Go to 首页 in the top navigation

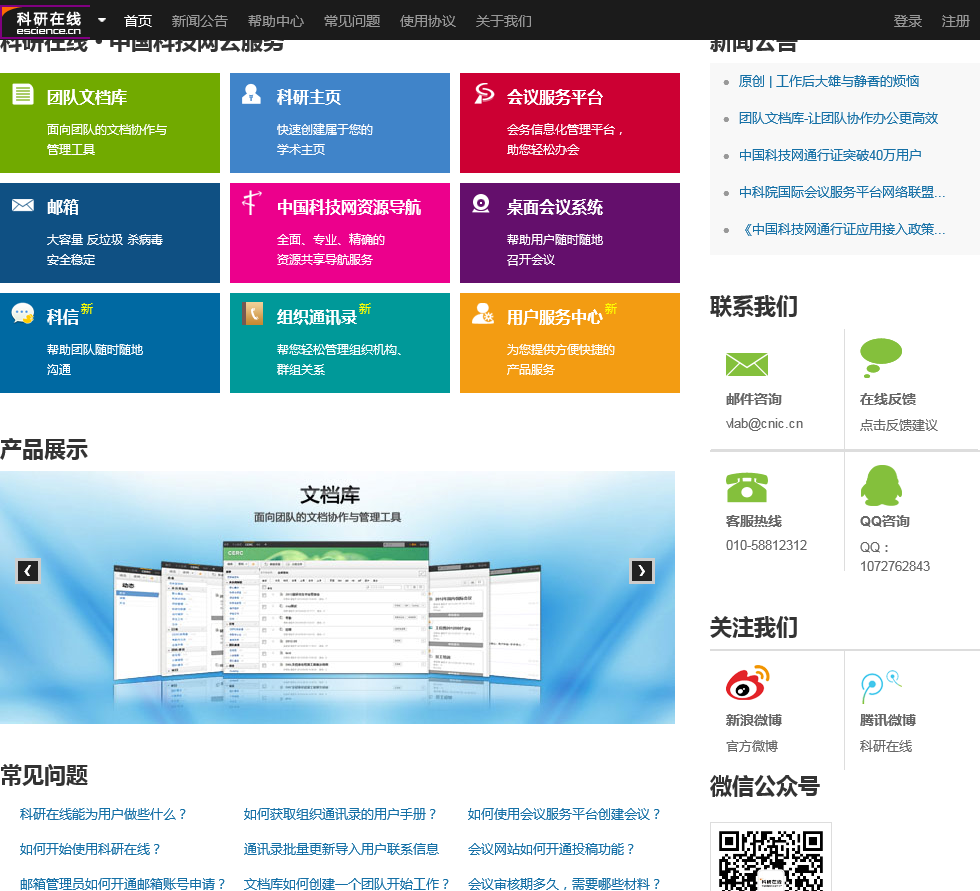coord(138,21)
